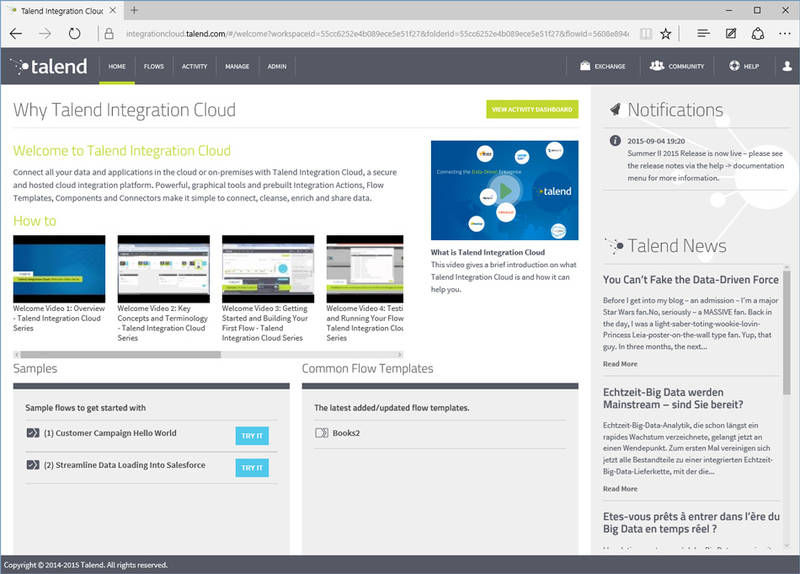Open Welcome Video 3 Getting Started thumbnail
800x574 pixels.
[x=268, y=269]
